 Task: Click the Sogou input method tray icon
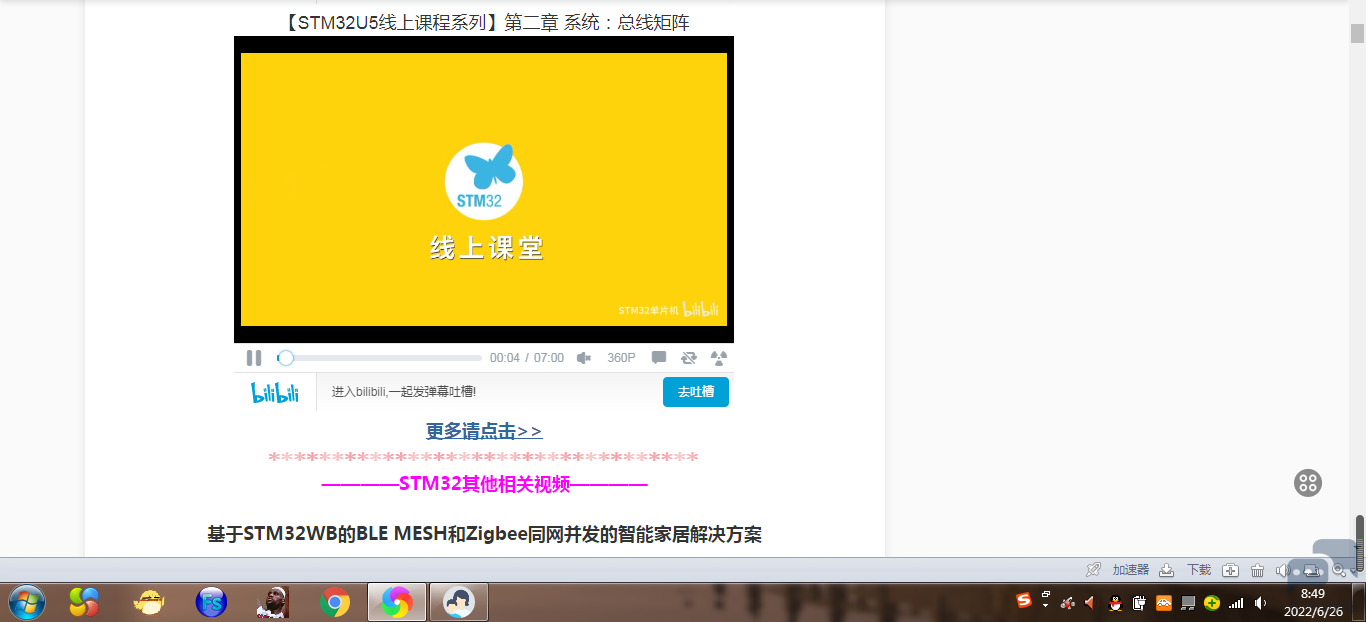(x=1024, y=601)
